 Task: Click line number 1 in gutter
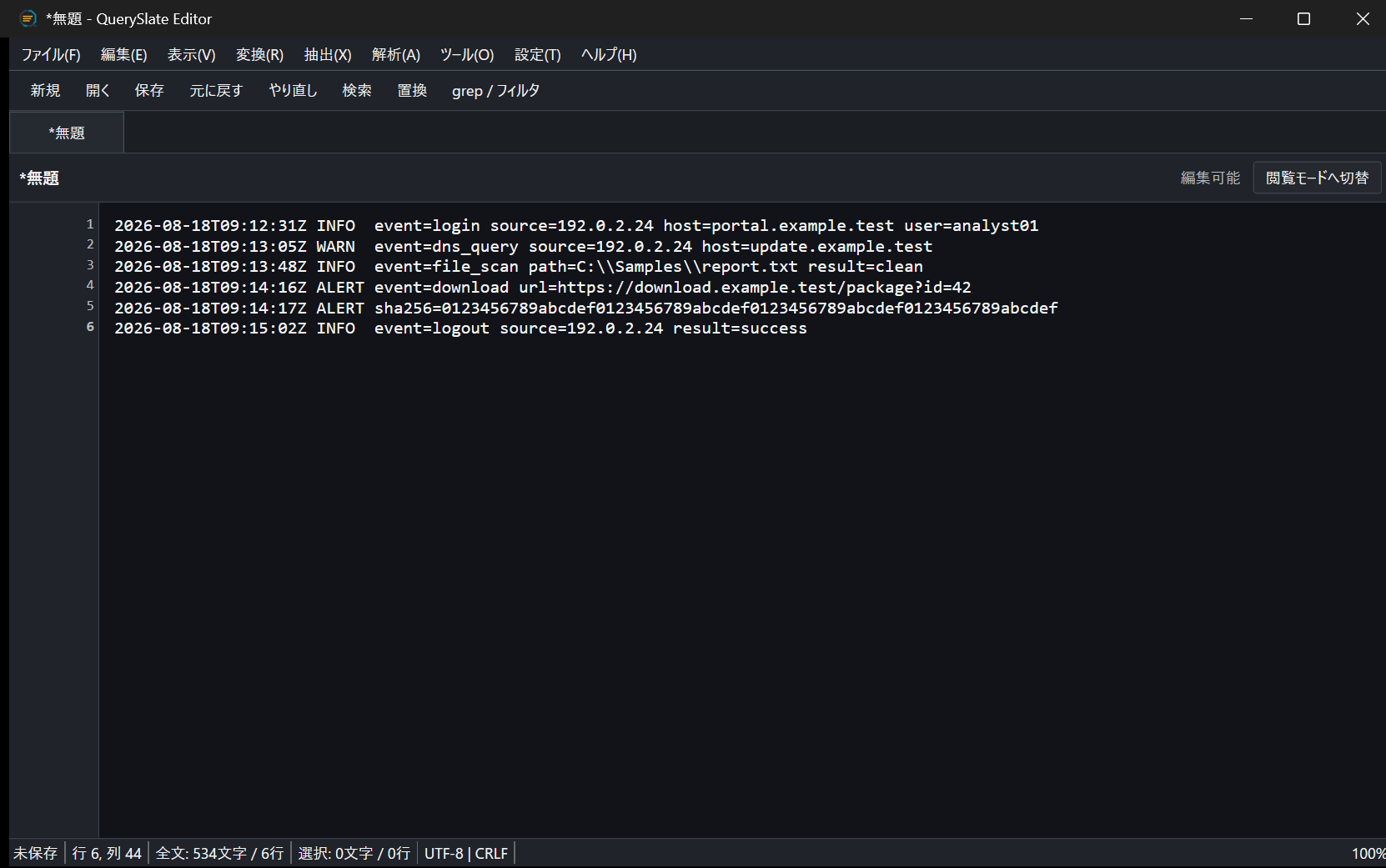pos(90,224)
